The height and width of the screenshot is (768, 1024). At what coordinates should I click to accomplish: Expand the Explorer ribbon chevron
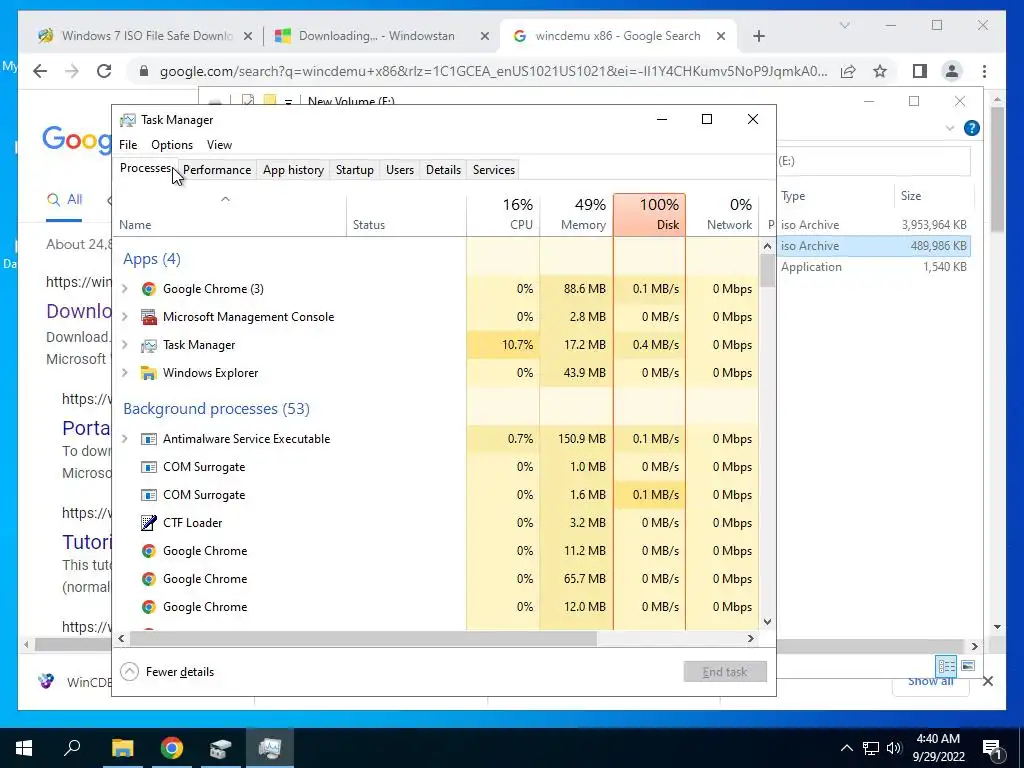tap(950, 128)
